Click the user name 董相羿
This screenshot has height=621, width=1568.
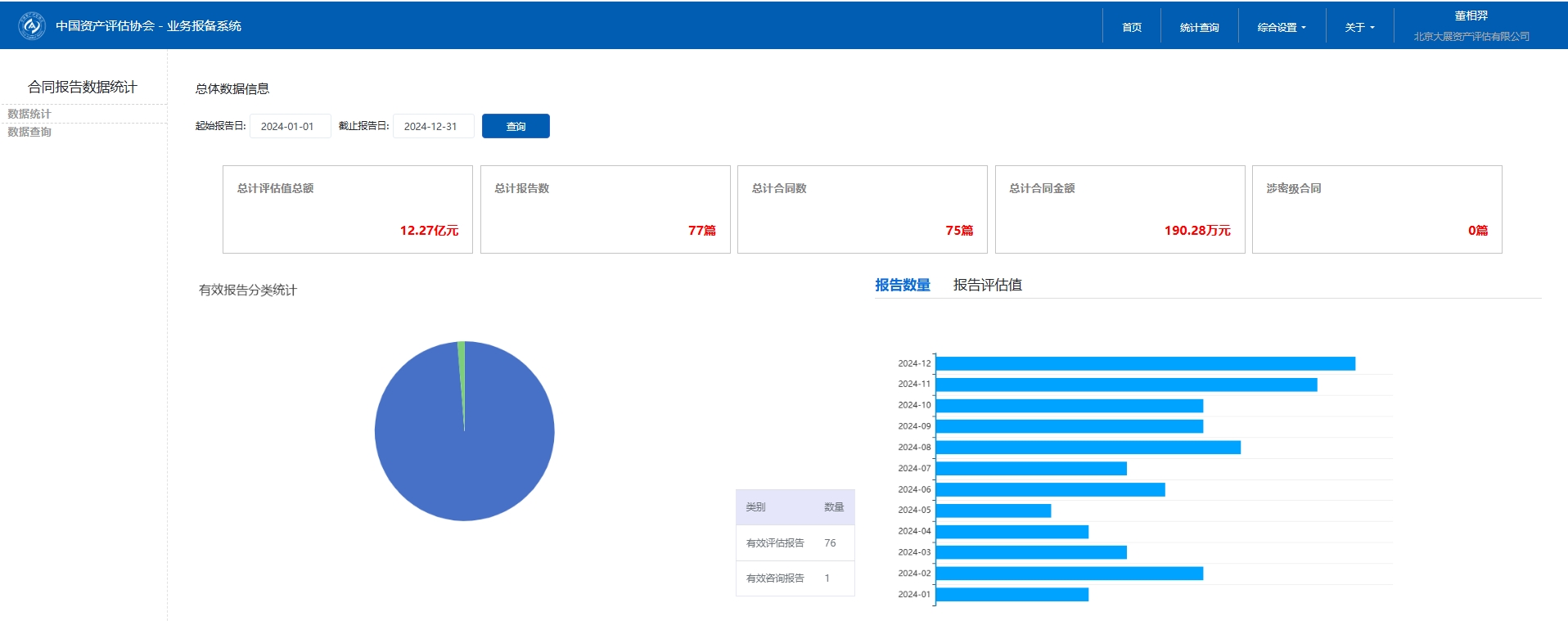tap(1471, 16)
